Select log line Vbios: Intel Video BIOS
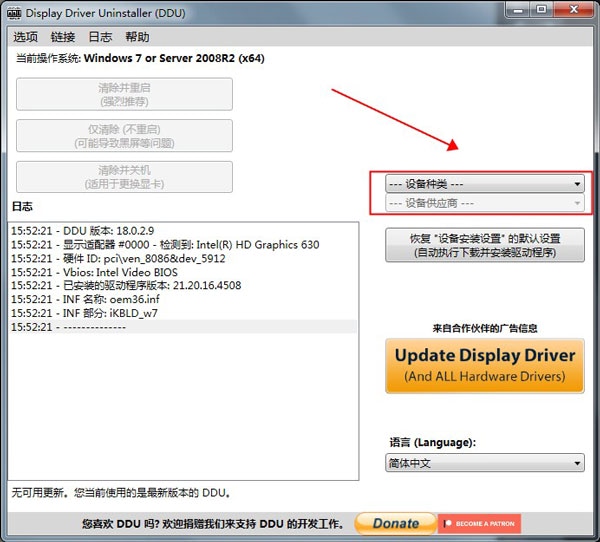600x542 pixels. coord(184,272)
